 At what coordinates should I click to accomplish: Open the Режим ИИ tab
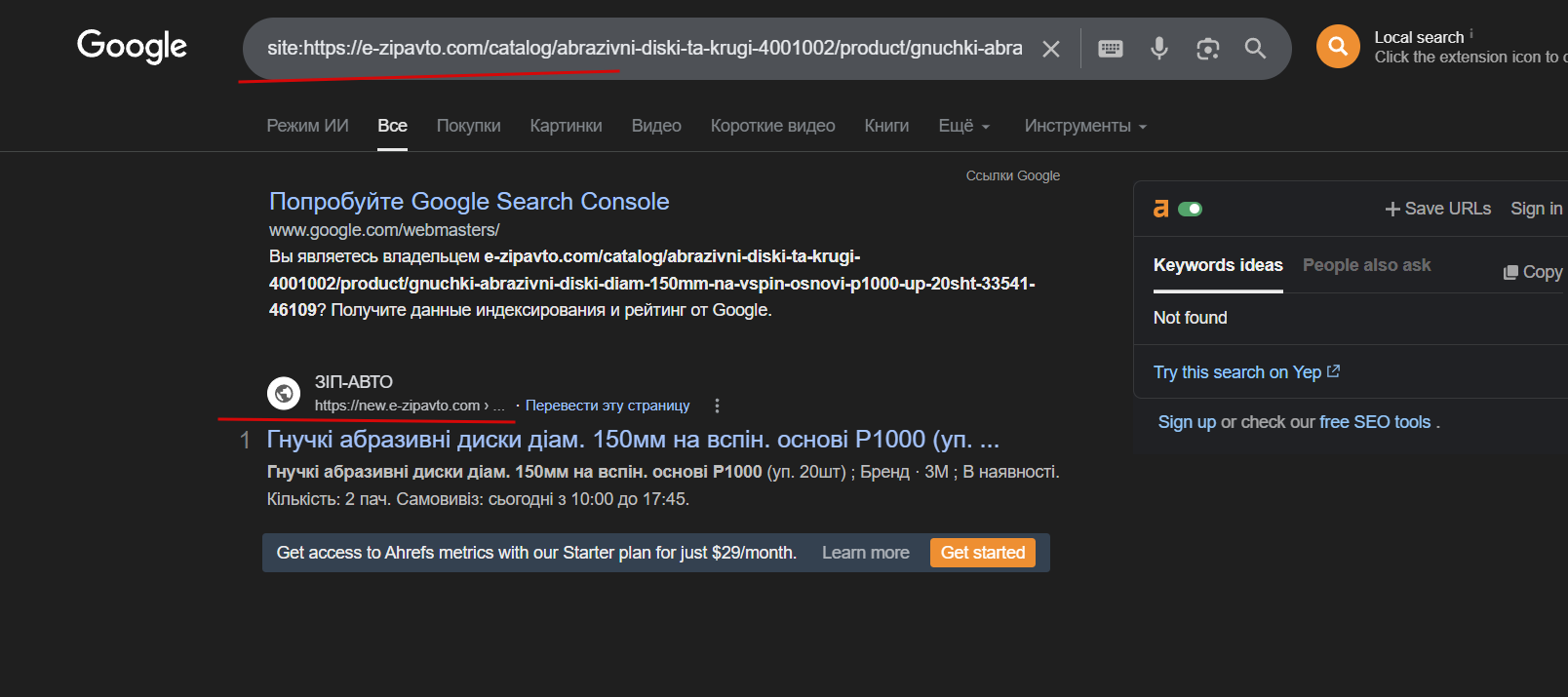tap(307, 126)
